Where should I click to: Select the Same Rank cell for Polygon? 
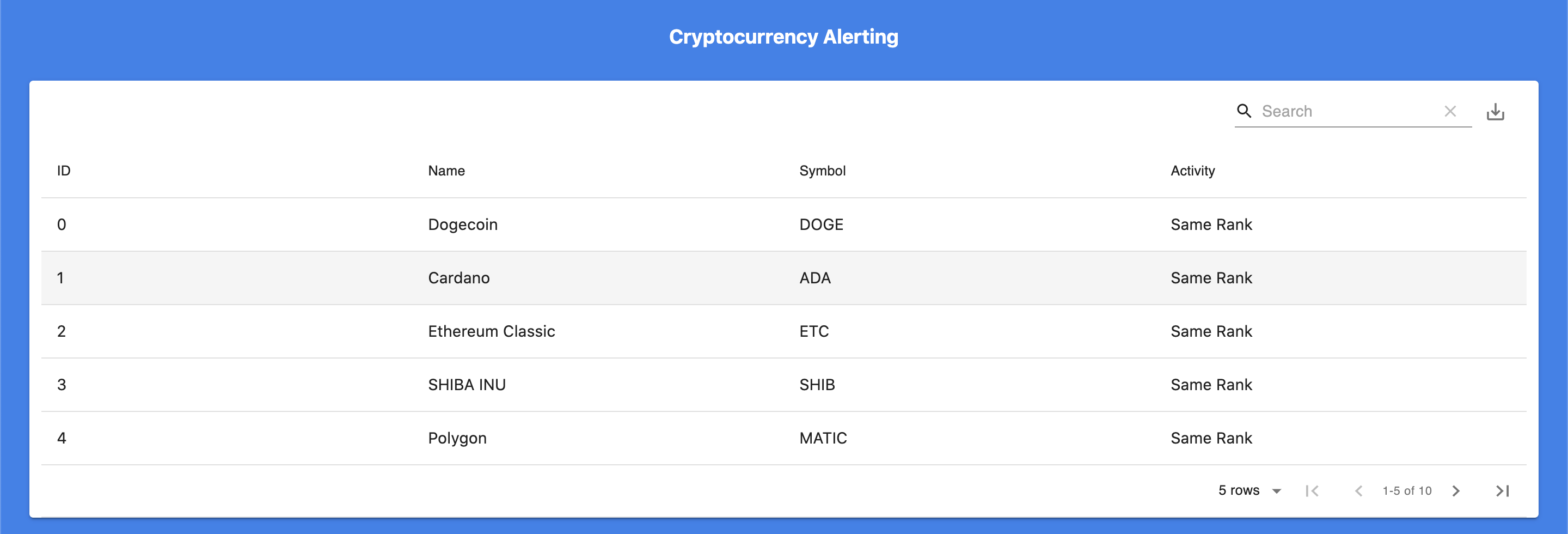1211,438
